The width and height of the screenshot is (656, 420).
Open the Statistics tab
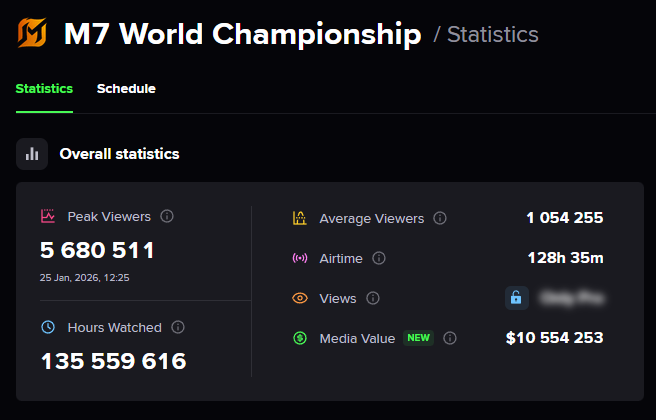(44, 89)
